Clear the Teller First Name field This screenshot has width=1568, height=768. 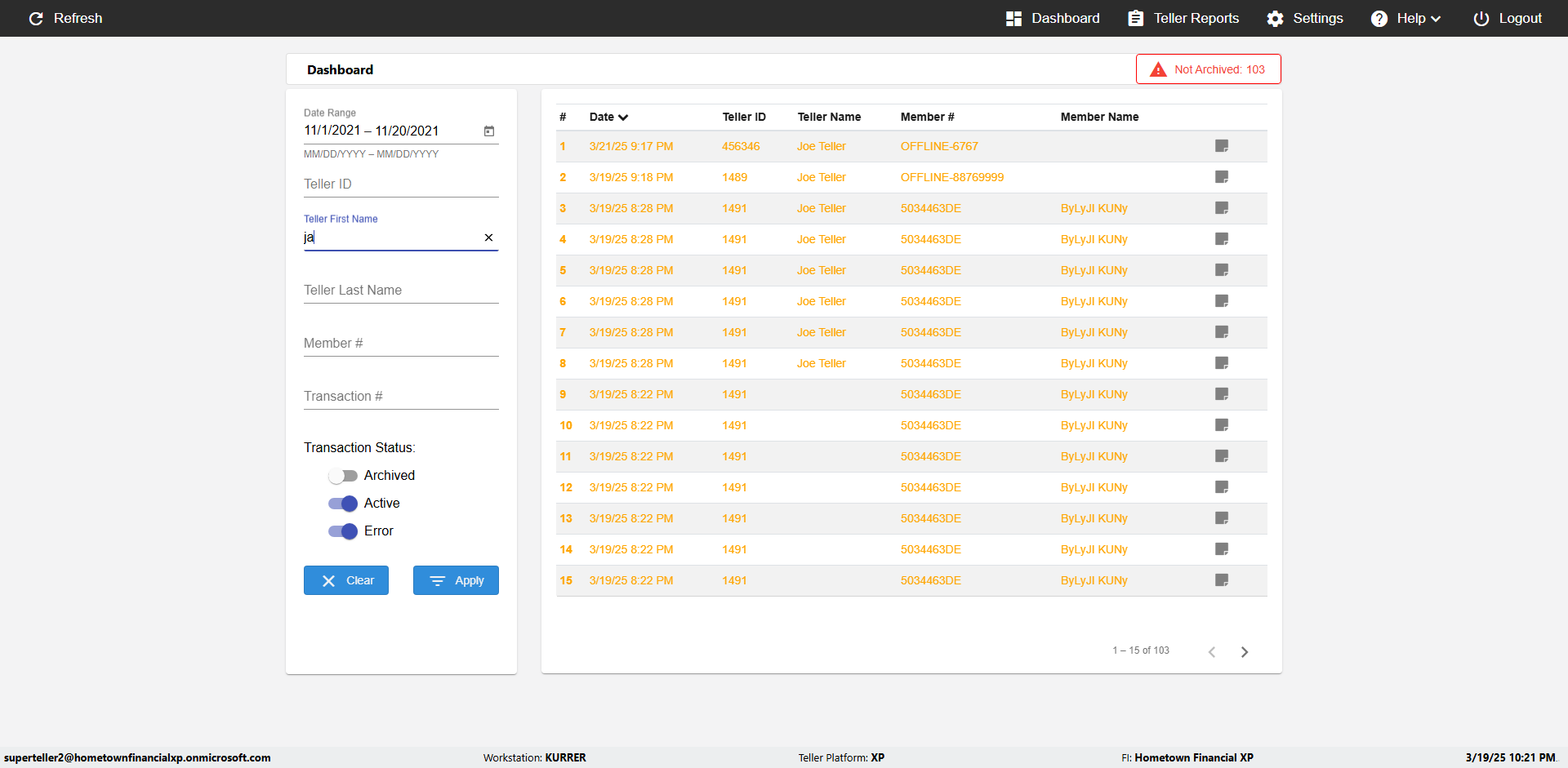(488, 238)
